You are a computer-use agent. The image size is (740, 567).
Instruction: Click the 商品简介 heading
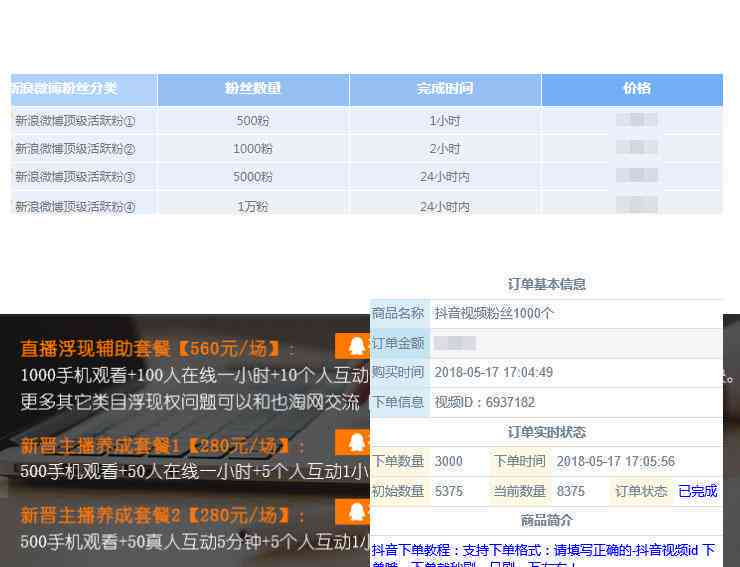tap(547, 520)
